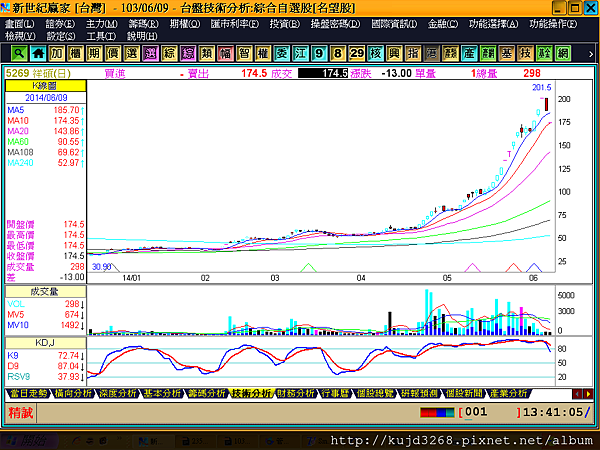
Task: Click the 001 code input field
Action: [x=491, y=412]
